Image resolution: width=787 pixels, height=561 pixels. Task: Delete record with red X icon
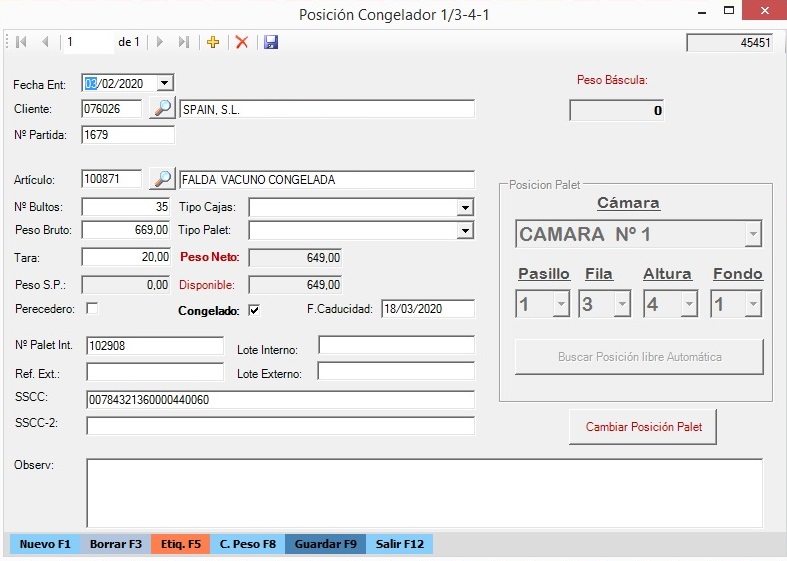click(x=241, y=42)
